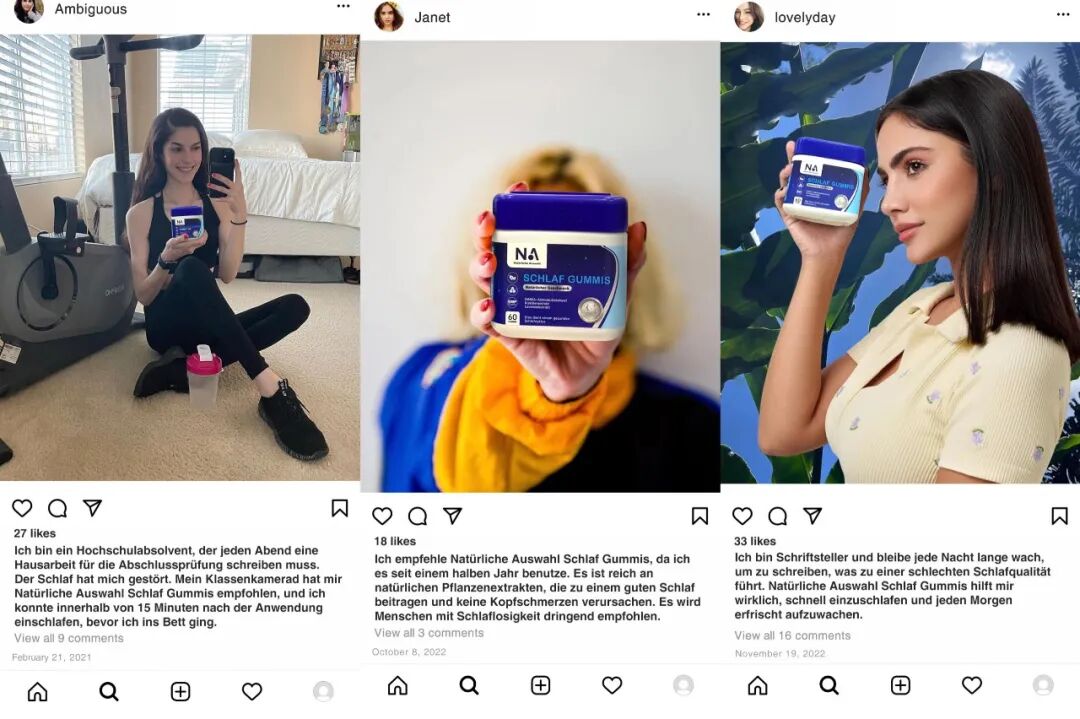Image resolution: width=1080 pixels, height=719 pixels.
Task: Toggle like on lovelyday's post
Action: pyautogui.click(x=742, y=516)
